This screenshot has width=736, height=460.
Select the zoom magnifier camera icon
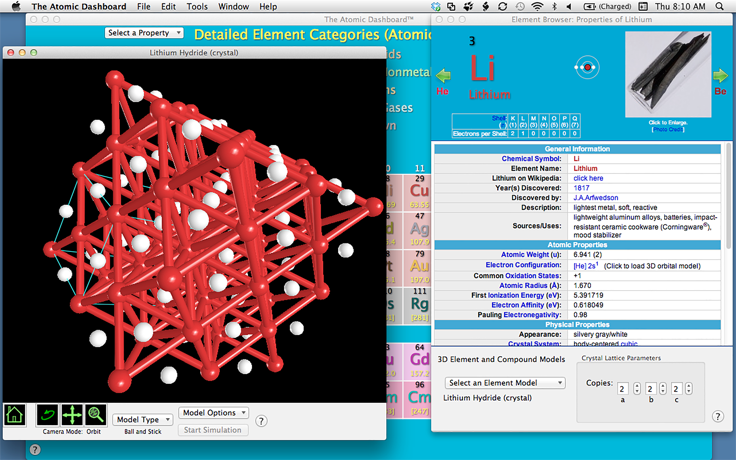point(95,415)
